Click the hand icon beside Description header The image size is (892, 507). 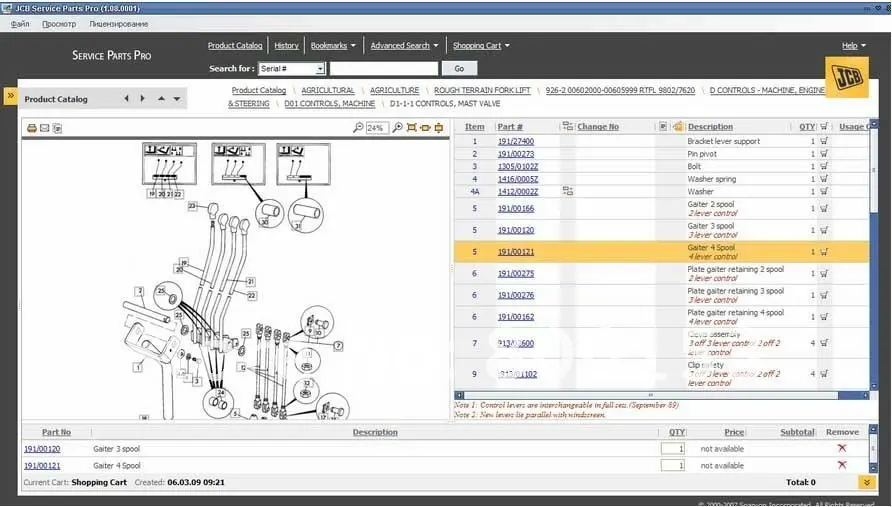[678, 126]
